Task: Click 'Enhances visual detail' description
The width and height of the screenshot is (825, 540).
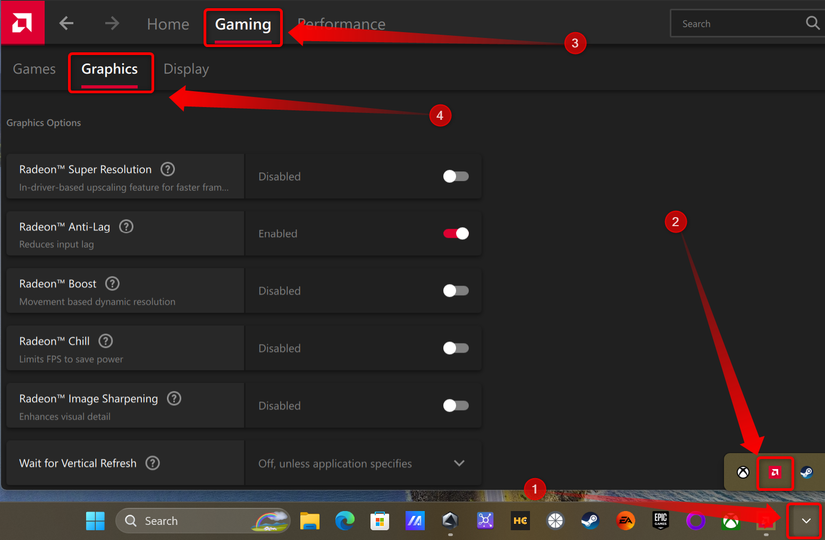Action: click(65, 416)
